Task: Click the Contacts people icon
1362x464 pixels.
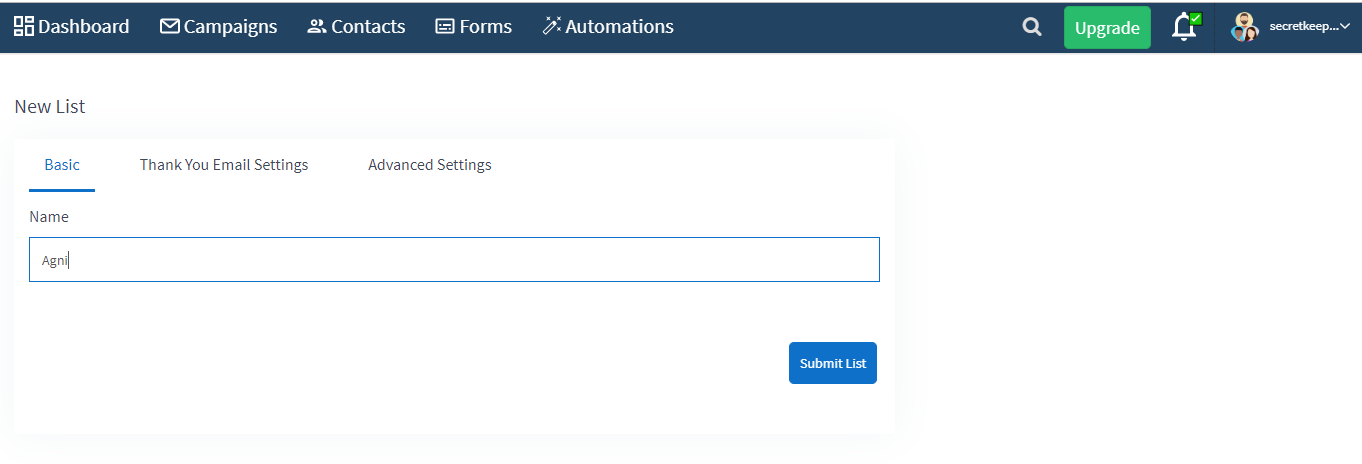Action: coord(317,27)
